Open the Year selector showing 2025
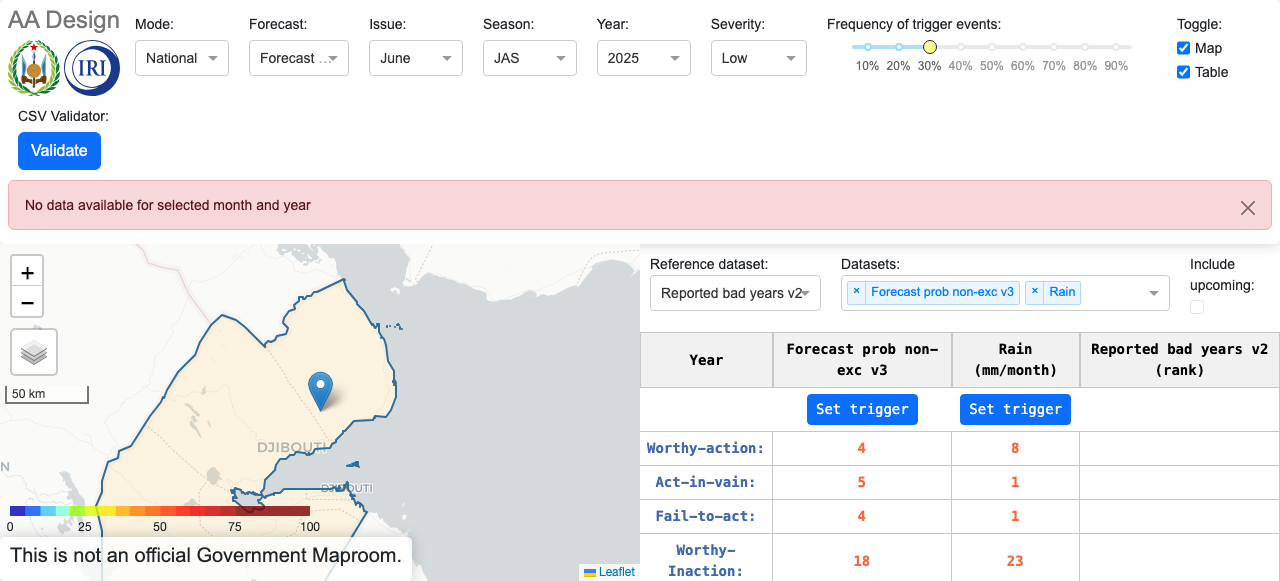Image resolution: width=1280 pixels, height=581 pixels. [643, 58]
